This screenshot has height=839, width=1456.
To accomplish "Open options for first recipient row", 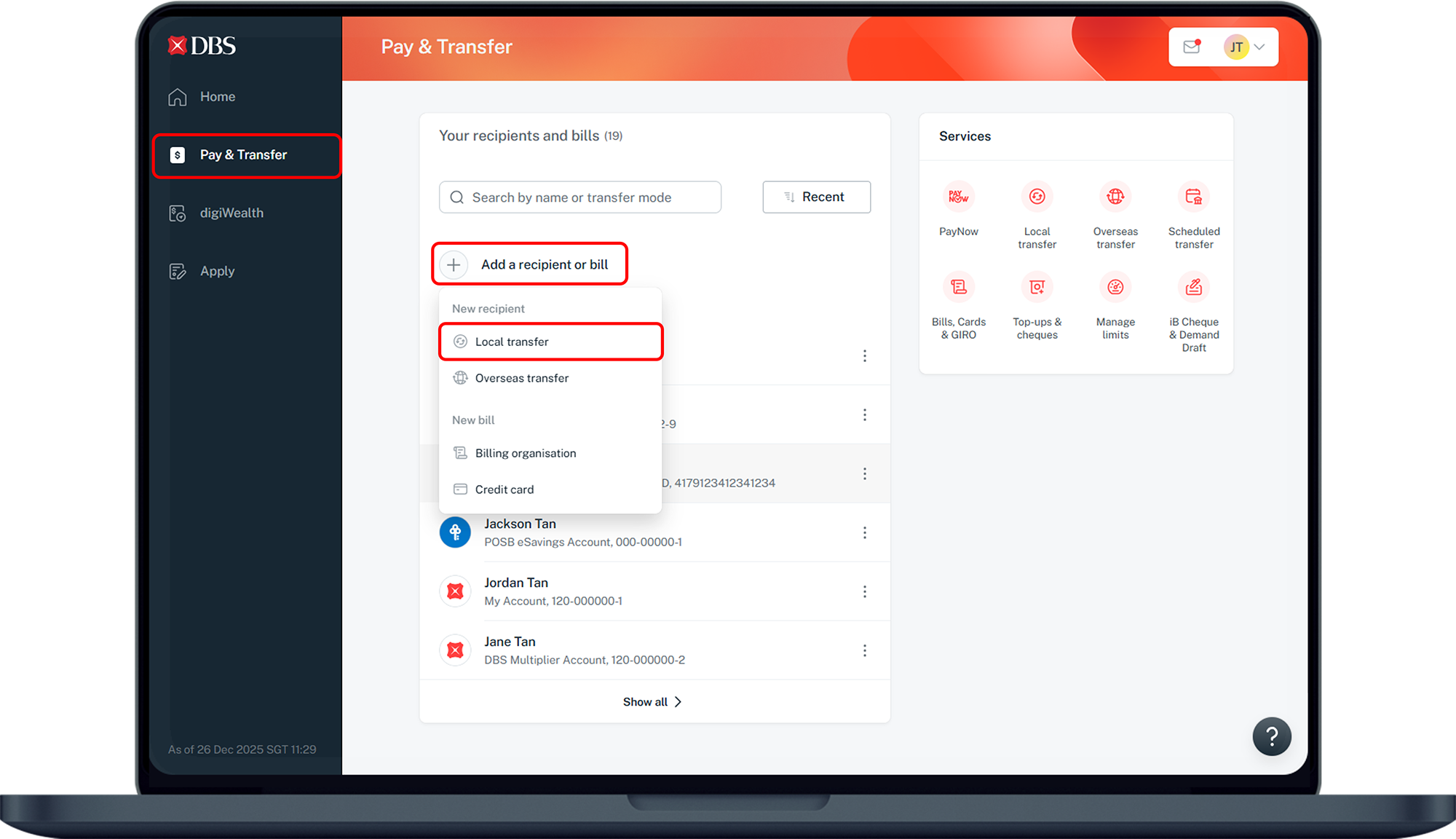I will [x=865, y=356].
